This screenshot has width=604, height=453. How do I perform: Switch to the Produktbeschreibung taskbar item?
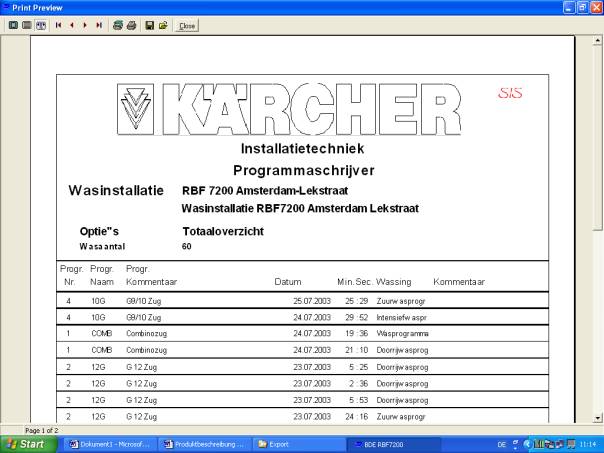(205, 445)
